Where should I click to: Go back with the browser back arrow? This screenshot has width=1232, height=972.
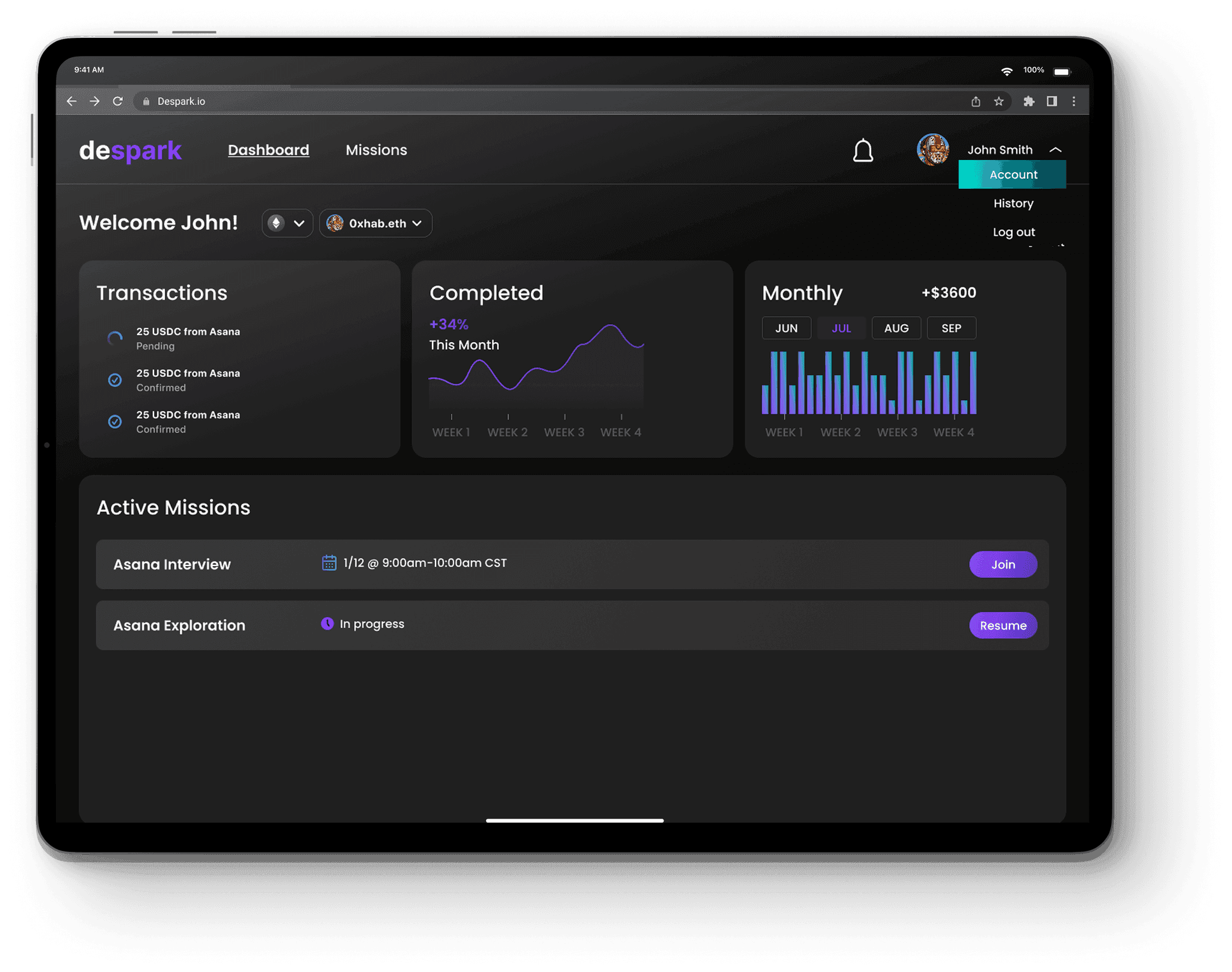72,101
